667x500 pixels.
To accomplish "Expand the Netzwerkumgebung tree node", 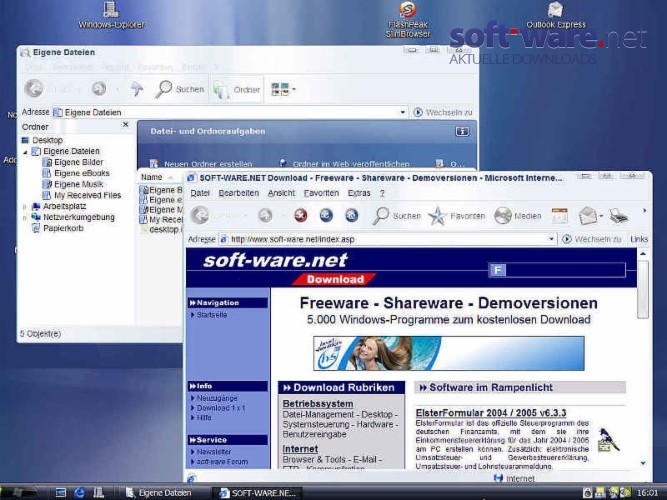I will tap(25, 217).
